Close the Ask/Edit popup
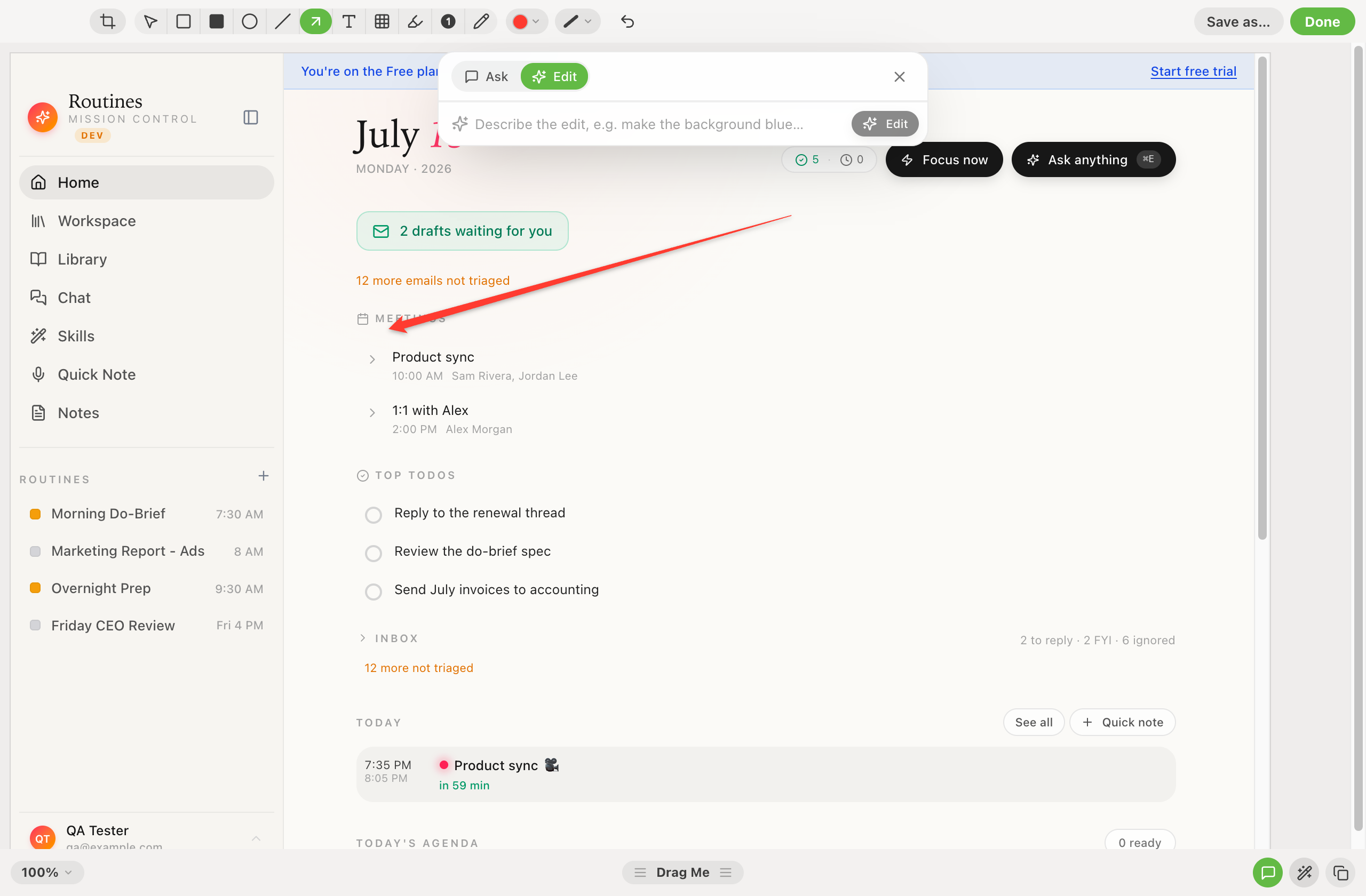Viewport: 1366px width, 896px height. (x=900, y=77)
